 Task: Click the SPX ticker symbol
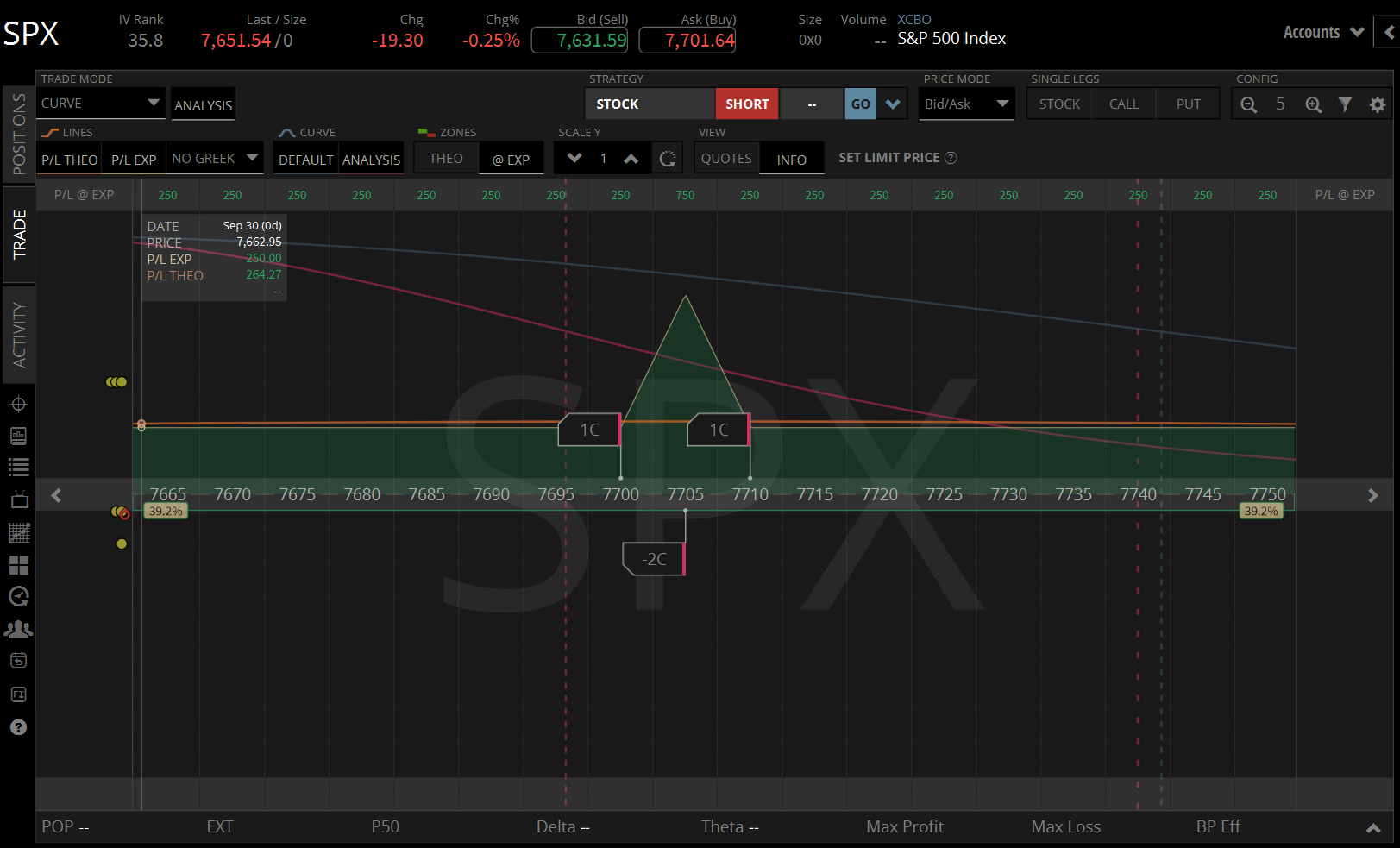click(31, 34)
